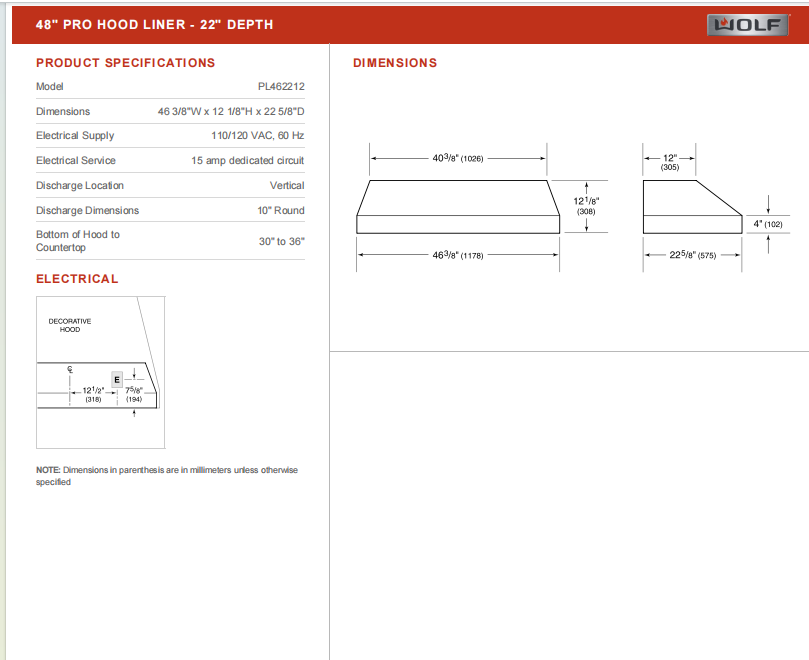The width and height of the screenshot is (809, 660).
Task: Click the PRODUCT SPECIFICATIONS heading
Action: 125,63
